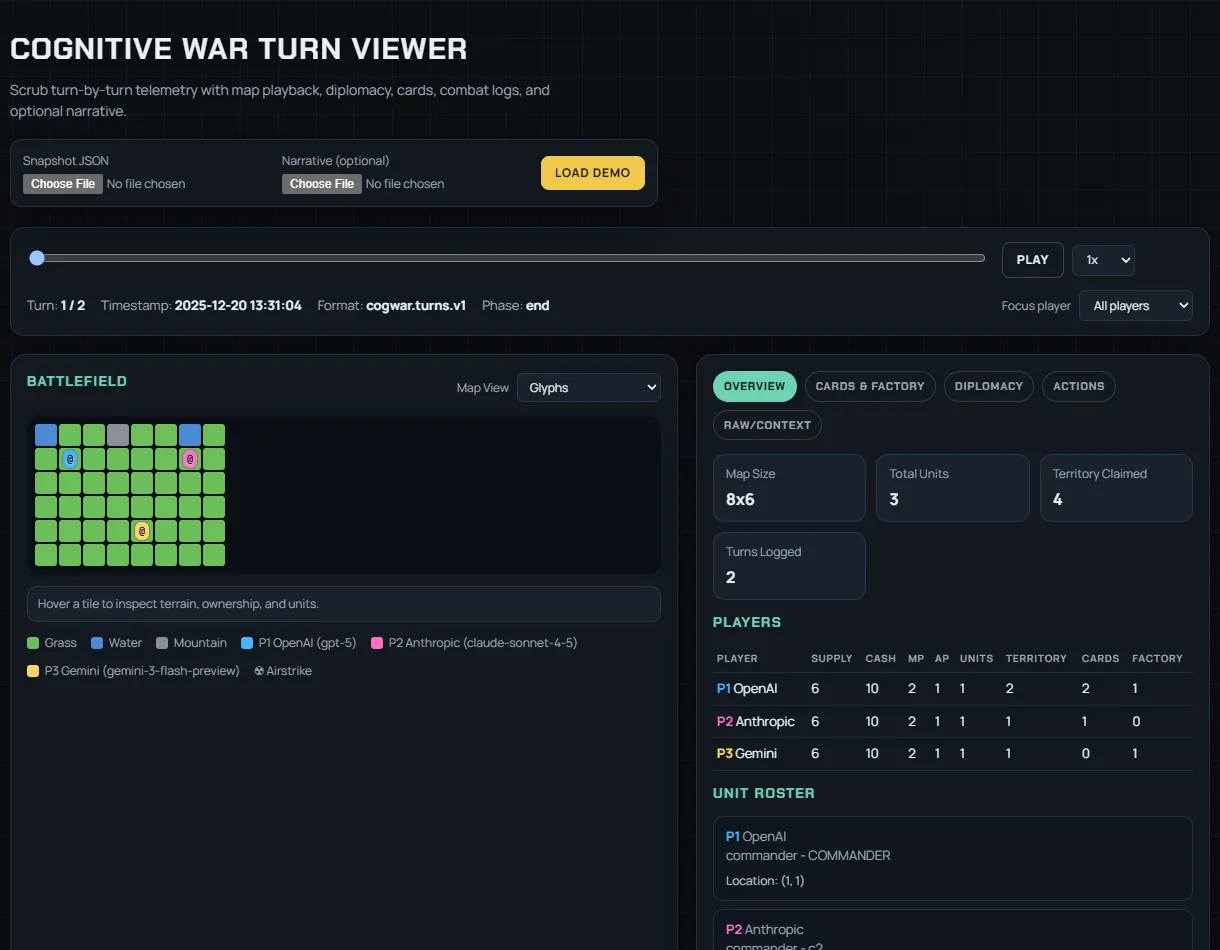
Task: Click the Airstrike legend icon
Action: (259, 671)
